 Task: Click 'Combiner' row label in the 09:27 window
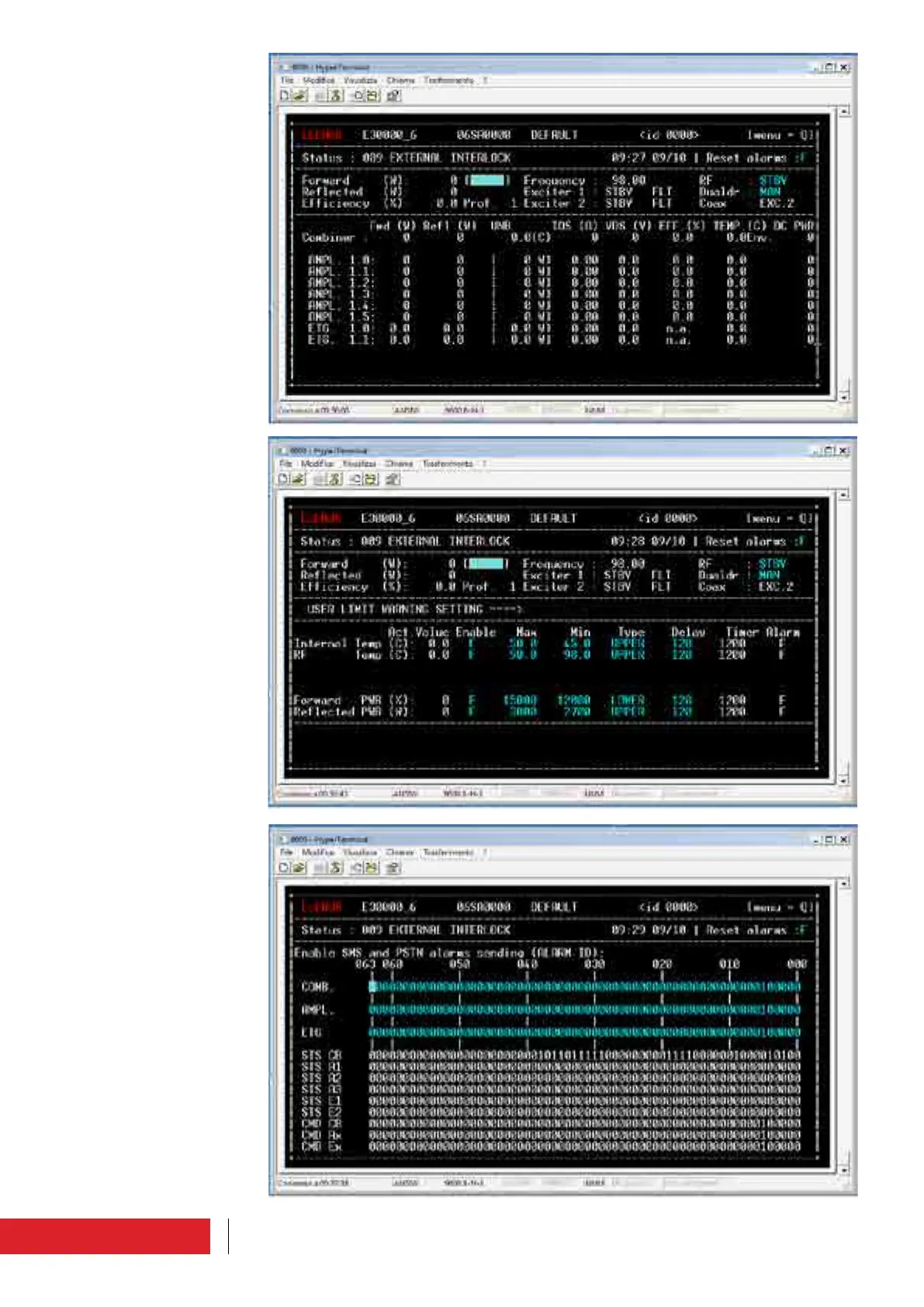328,237
